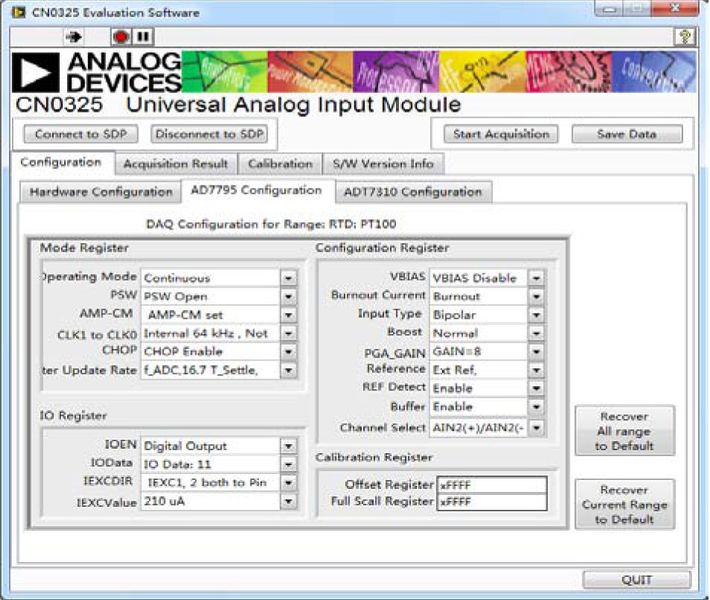Click the 'CHOP Enable' value field
The width and height of the screenshot is (710, 600).
[211, 352]
